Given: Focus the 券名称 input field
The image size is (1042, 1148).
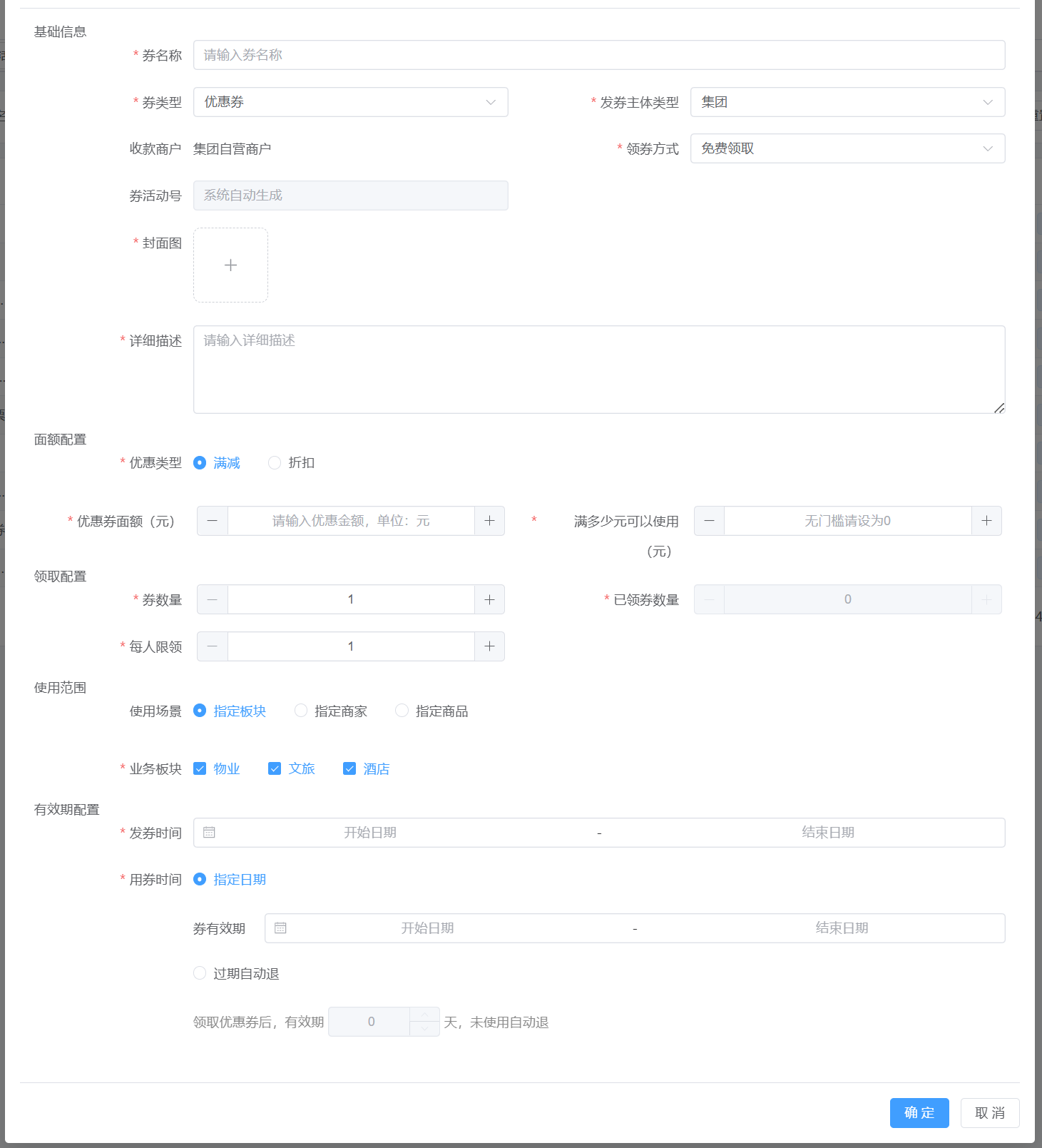Looking at the screenshot, I should click(x=598, y=55).
